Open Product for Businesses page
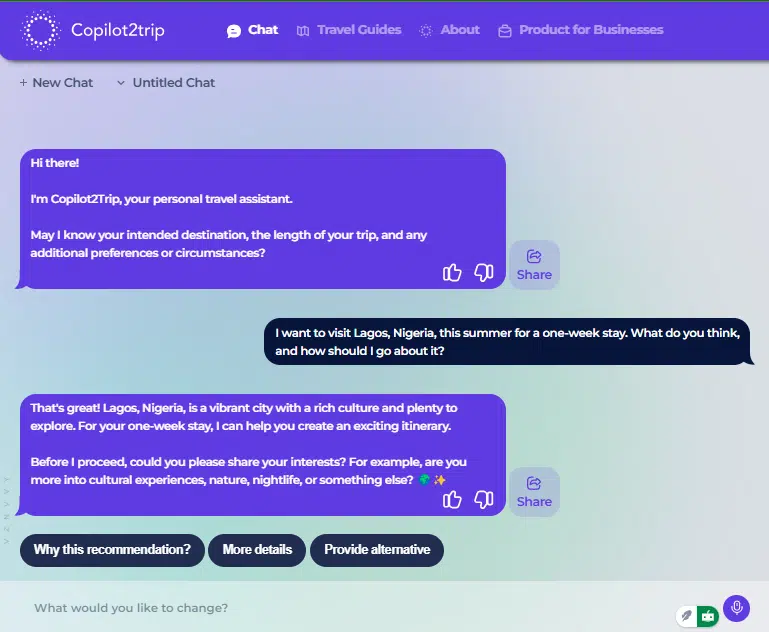 click(581, 30)
